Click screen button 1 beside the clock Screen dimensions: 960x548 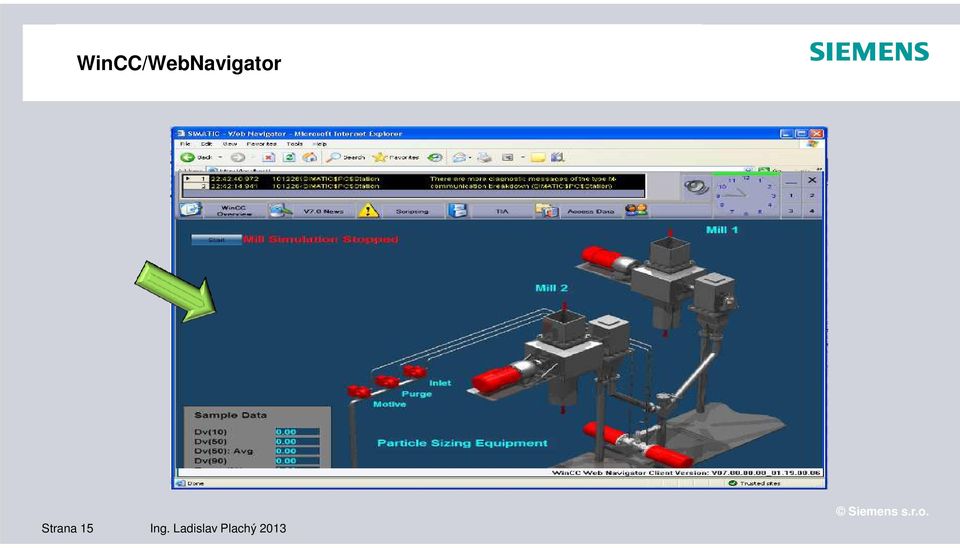[791, 195]
